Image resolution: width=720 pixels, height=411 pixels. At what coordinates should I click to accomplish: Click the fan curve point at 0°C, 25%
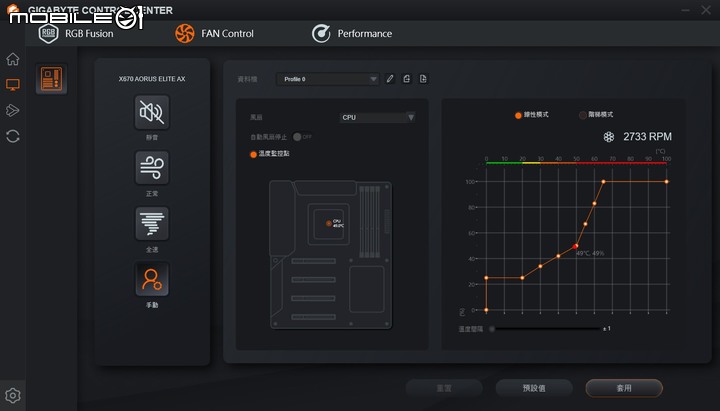click(486, 278)
